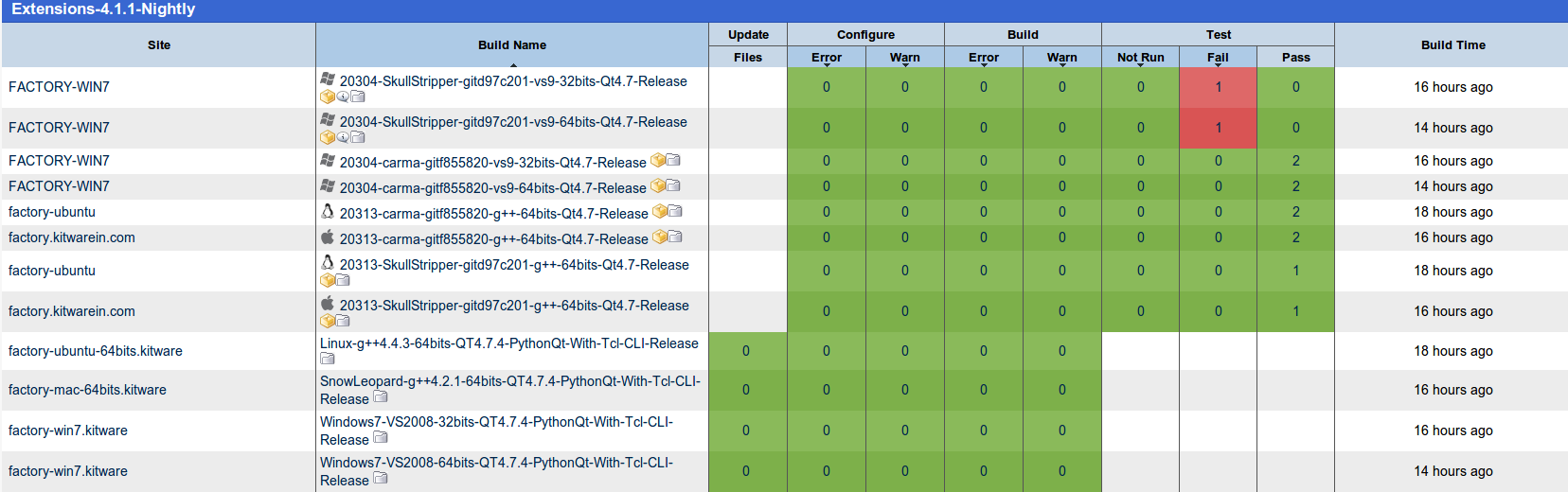Open 20304-carma-gitf855820-vs9-32bits-Qt4.7-Release build link

[x=492, y=163]
